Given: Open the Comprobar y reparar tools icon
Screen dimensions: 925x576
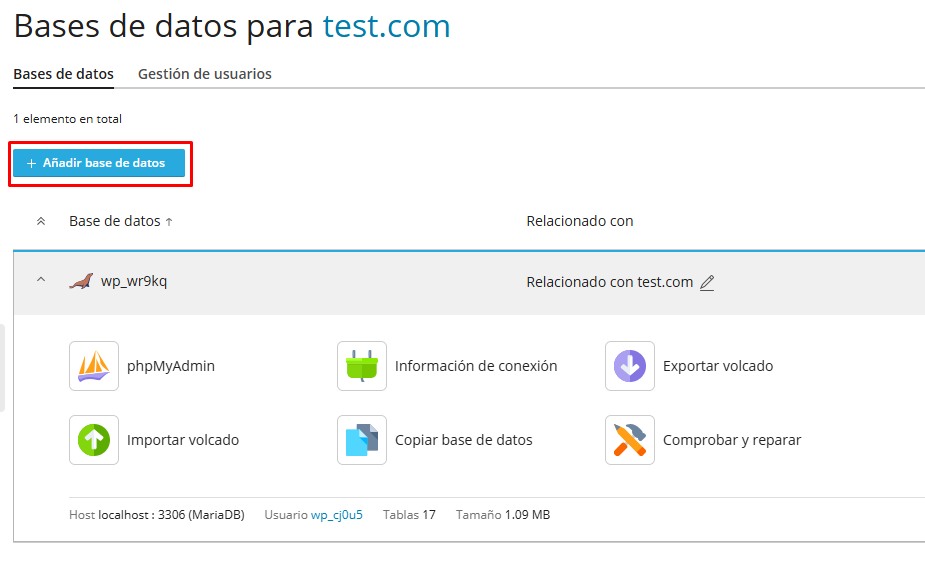Looking at the screenshot, I should (x=630, y=440).
